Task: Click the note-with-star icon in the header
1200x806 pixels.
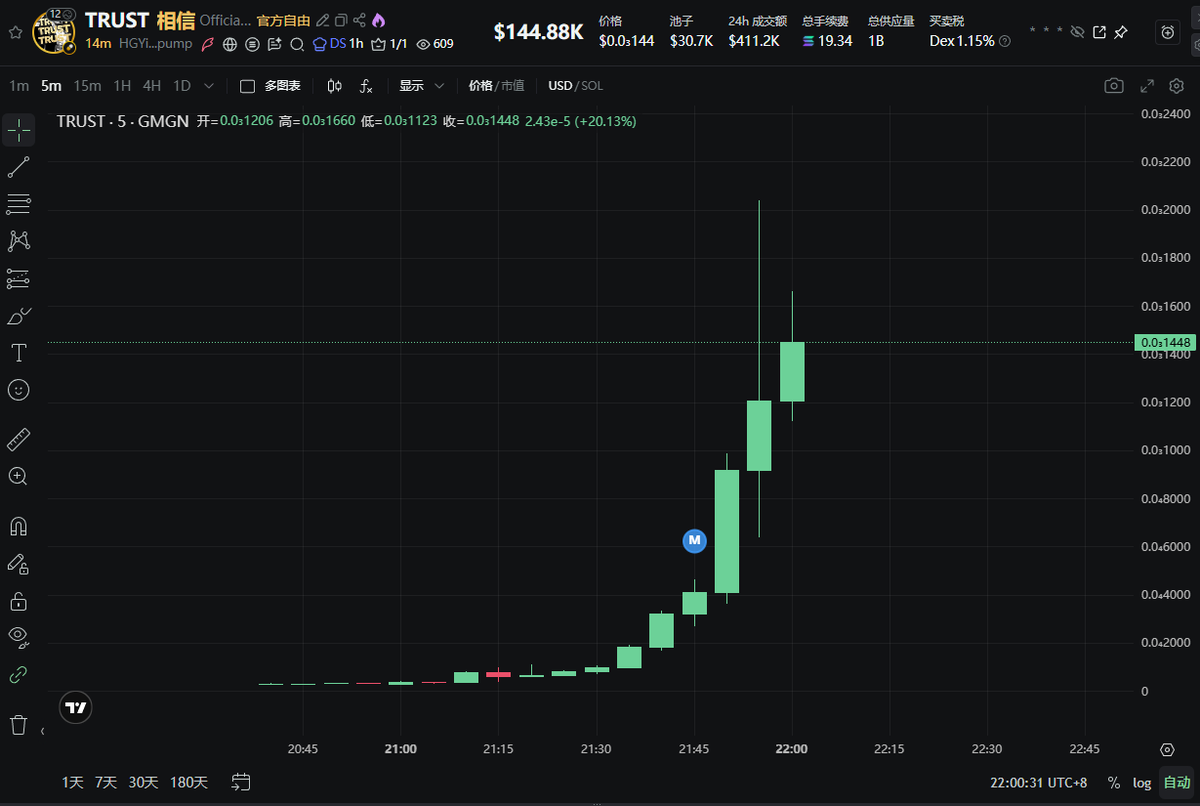Action: [274, 44]
